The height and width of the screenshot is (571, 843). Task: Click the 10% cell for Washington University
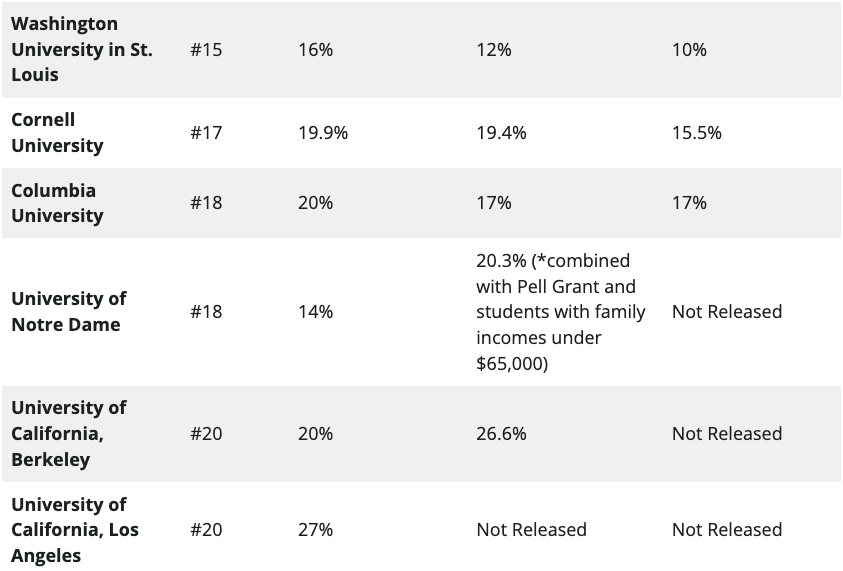tap(689, 49)
